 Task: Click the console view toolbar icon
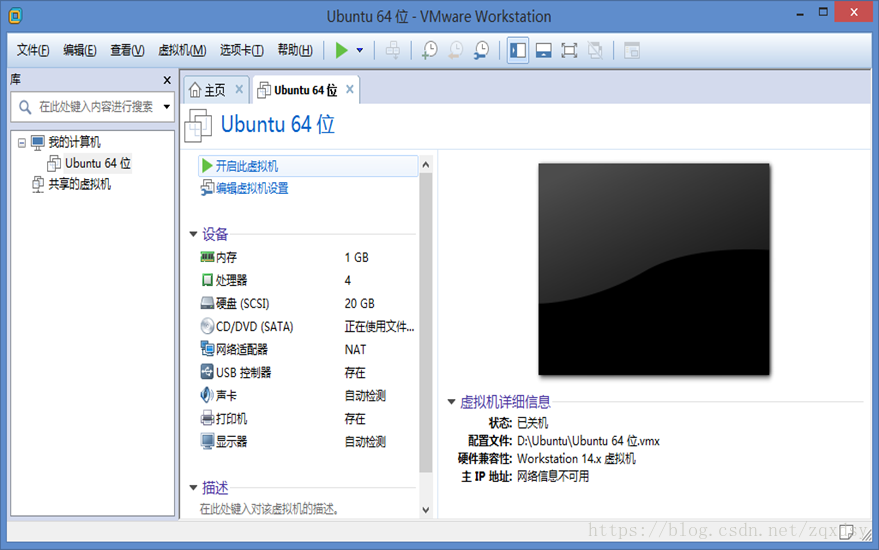pos(632,50)
